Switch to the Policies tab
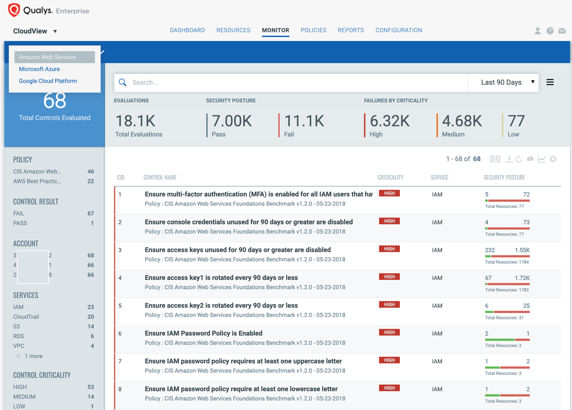Image resolution: width=572 pixels, height=410 pixels. pyautogui.click(x=313, y=30)
